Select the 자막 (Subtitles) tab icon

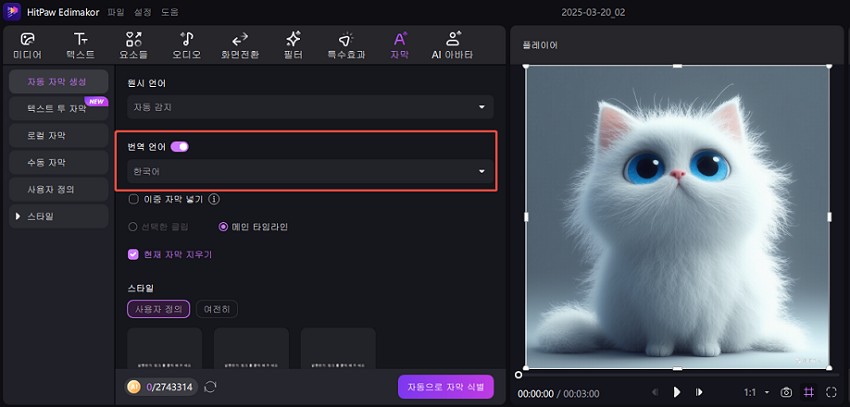coord(400,46)
